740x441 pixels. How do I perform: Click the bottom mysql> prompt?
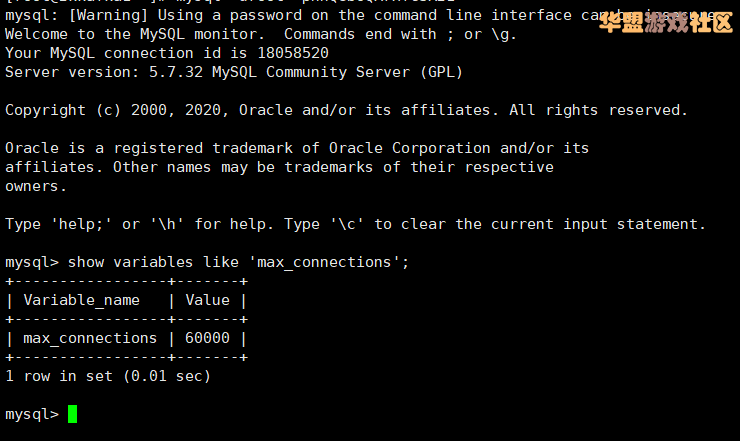(x=32, y=415)
